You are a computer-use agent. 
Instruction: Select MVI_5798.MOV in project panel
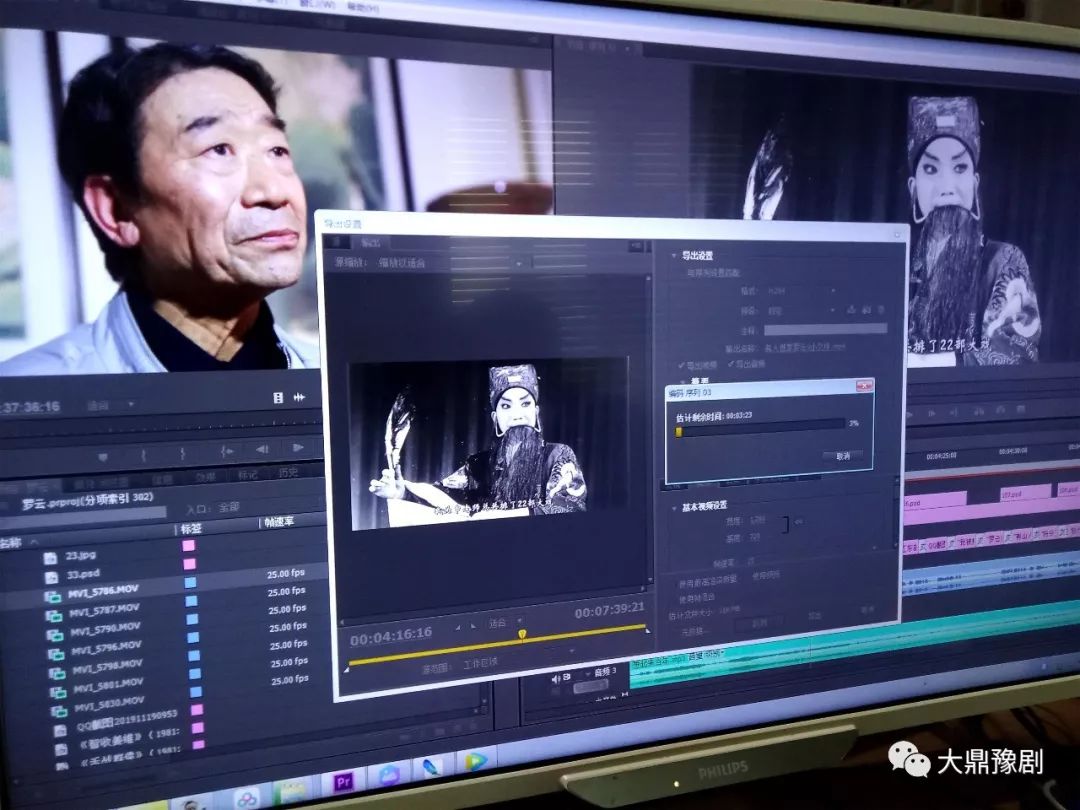pyautogui.click(x=107, y=665)
